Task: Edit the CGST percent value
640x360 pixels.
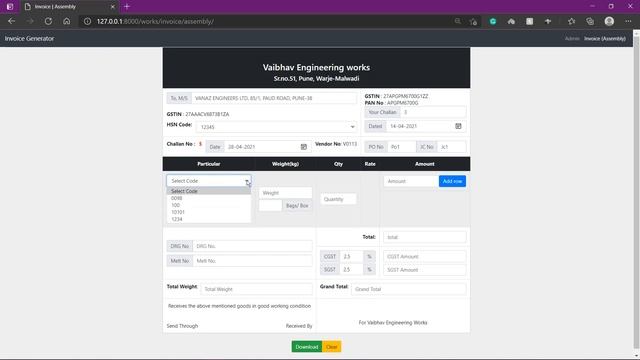Action: tap(351, 256)
